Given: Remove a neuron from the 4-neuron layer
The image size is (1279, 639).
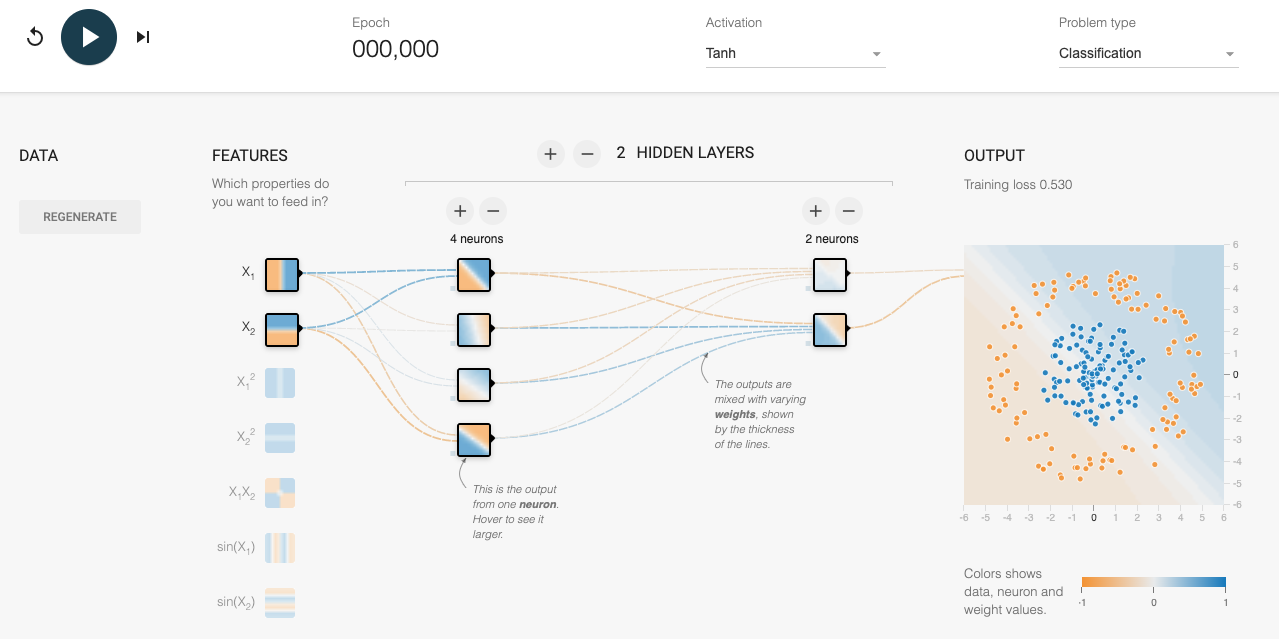Looking at the screenshot, I should pos(493,211).
